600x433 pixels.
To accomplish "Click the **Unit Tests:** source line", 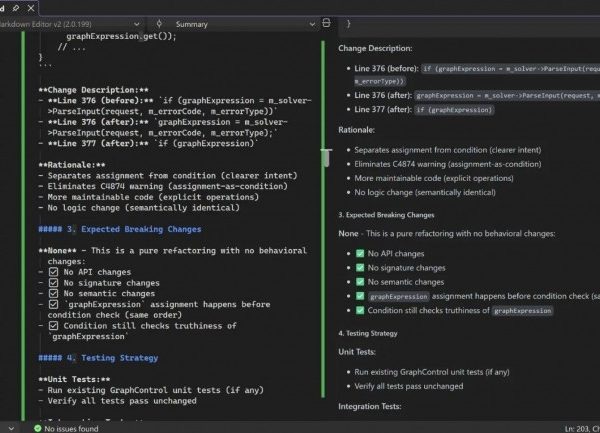I will point(74,379).
